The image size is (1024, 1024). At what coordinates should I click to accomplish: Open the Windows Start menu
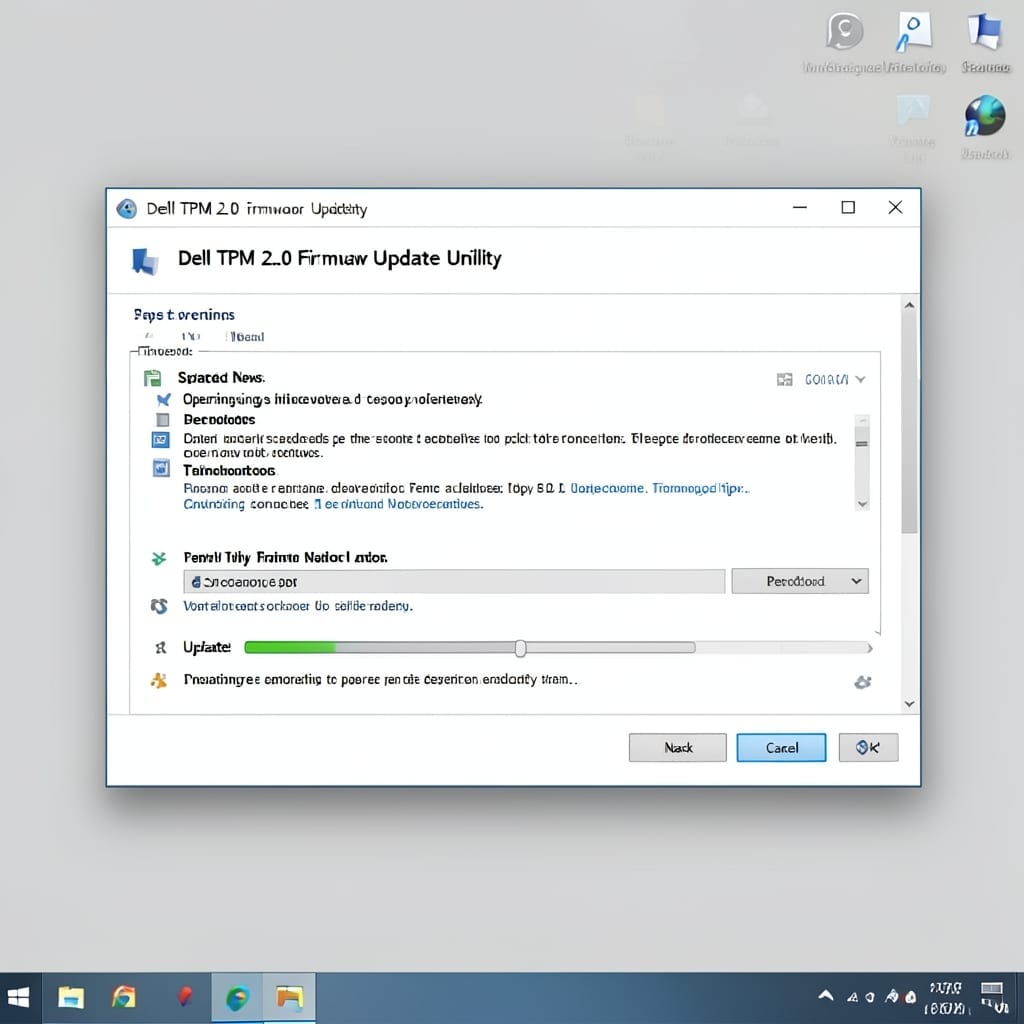tap(18, 997)
